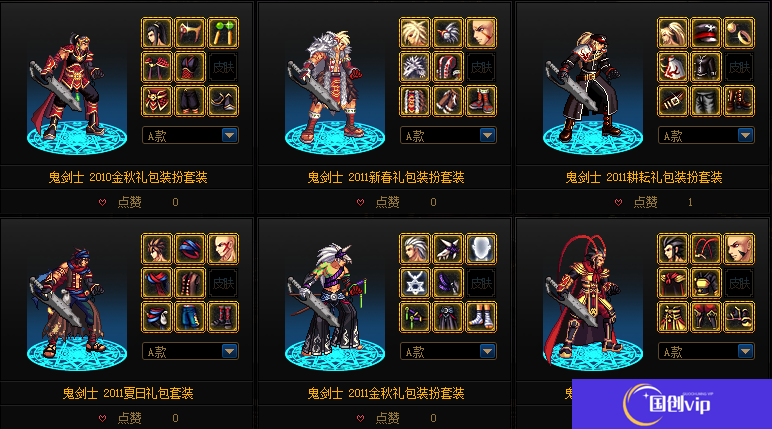Click the 2011耕耘 character preview image
This screenshot has width=772, height=429.
[592, 91]
